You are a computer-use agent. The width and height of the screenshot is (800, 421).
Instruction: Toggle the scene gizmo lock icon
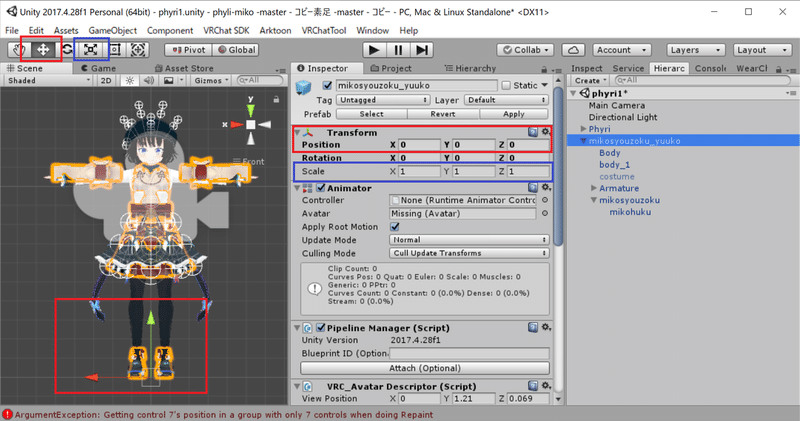coord(276,100)
